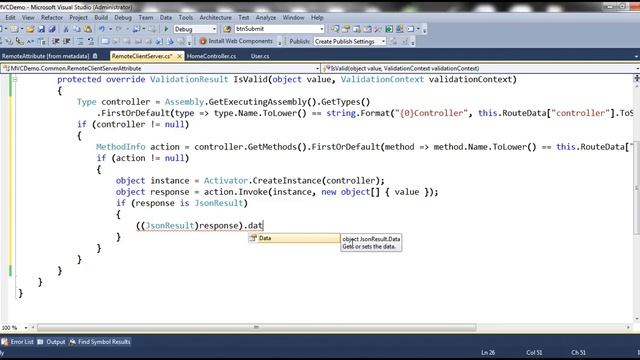Open the Help menu

click(x=317, y=18)
